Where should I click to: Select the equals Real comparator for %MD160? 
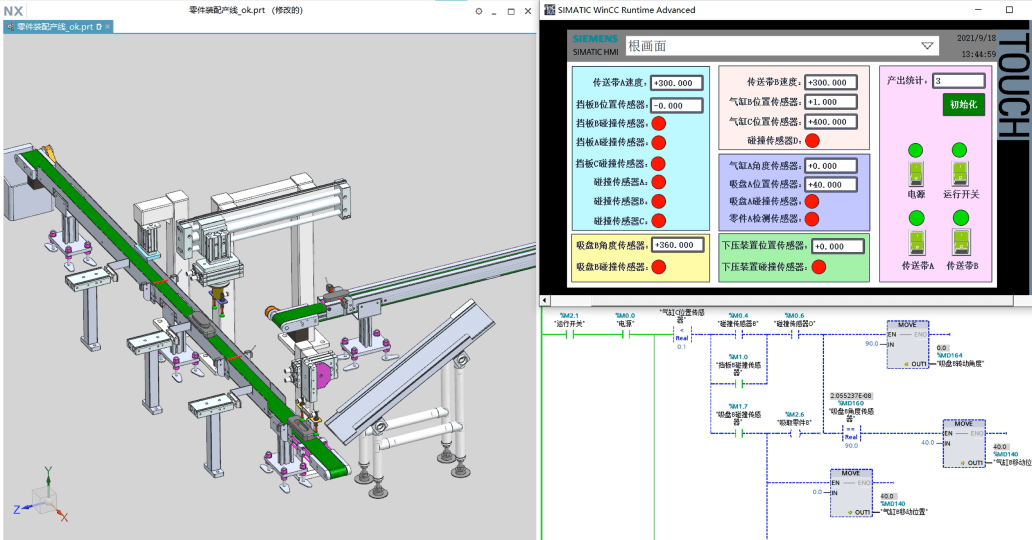[x=851, y=433]
